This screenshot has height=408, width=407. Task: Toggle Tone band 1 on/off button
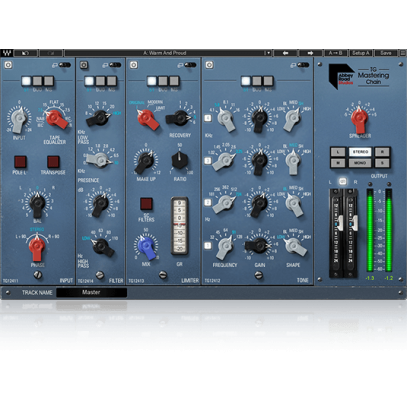[x=208, y=246]
